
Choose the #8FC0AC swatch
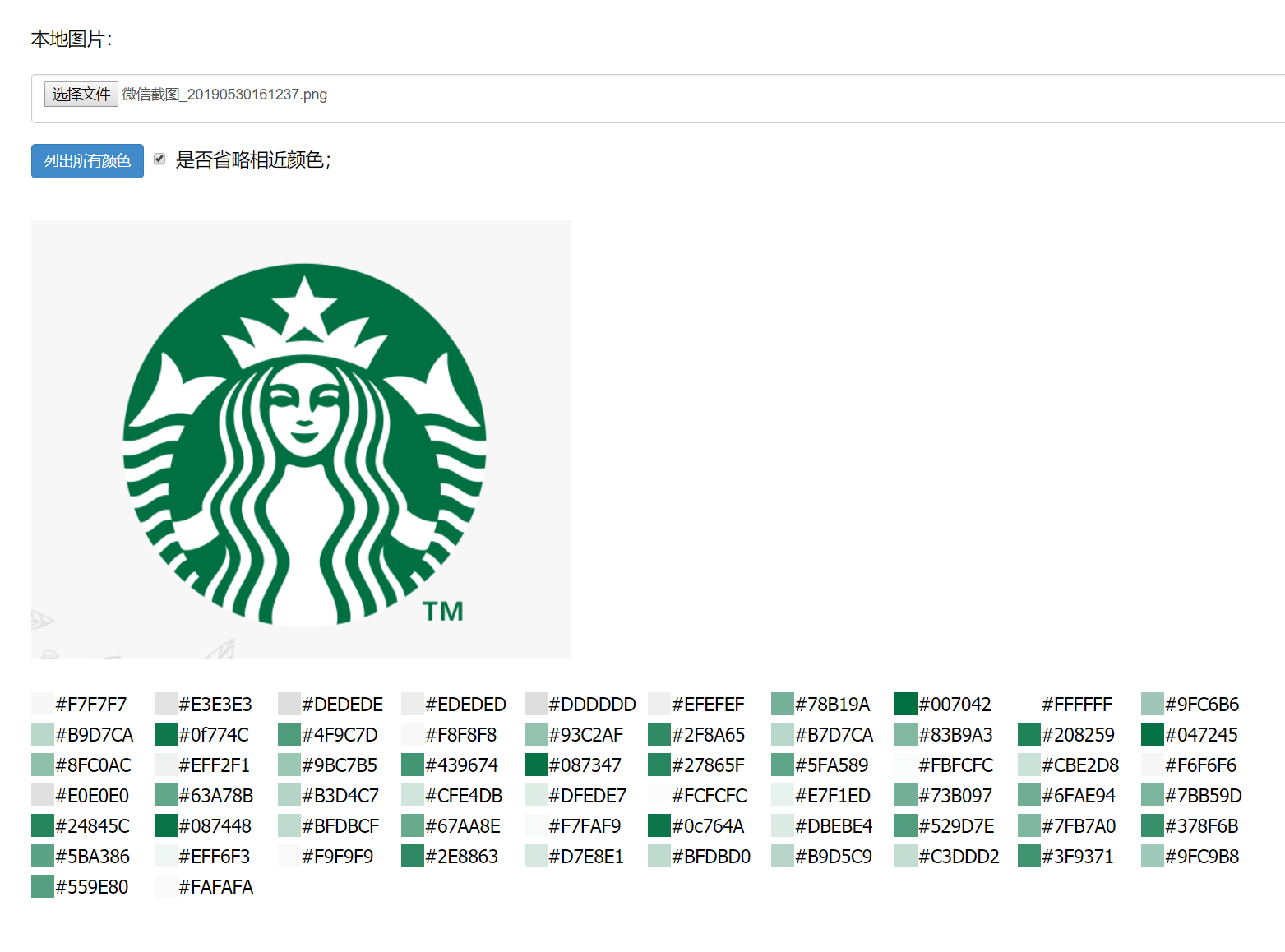pos(43,765)
